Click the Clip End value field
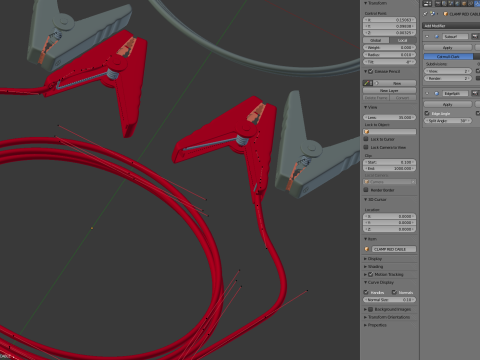The width and height of the screenshot is (480, 360). (x=389, y=168)
